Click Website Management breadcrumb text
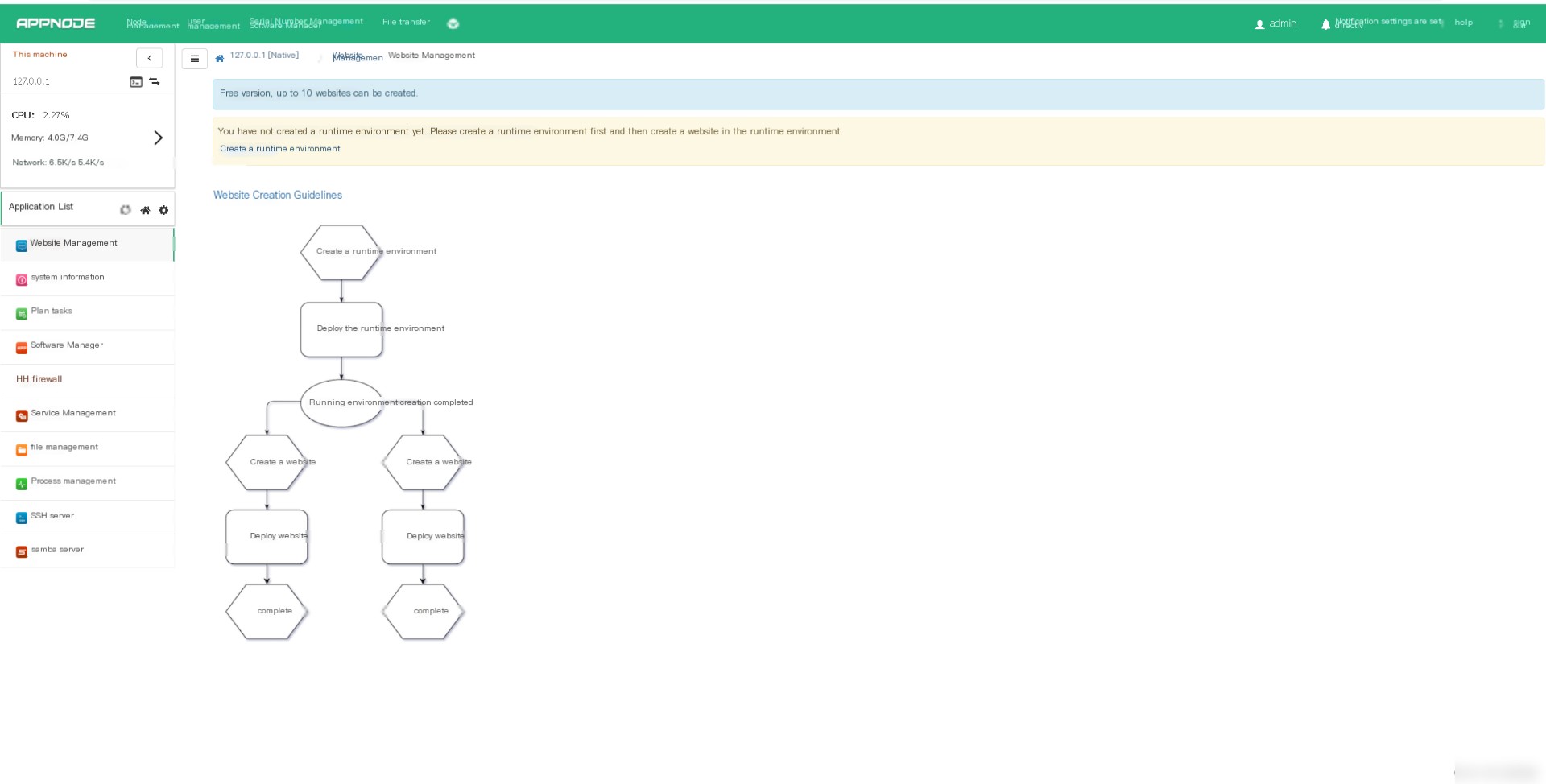This screenshot has width=1546, height=784. point(432,56)
